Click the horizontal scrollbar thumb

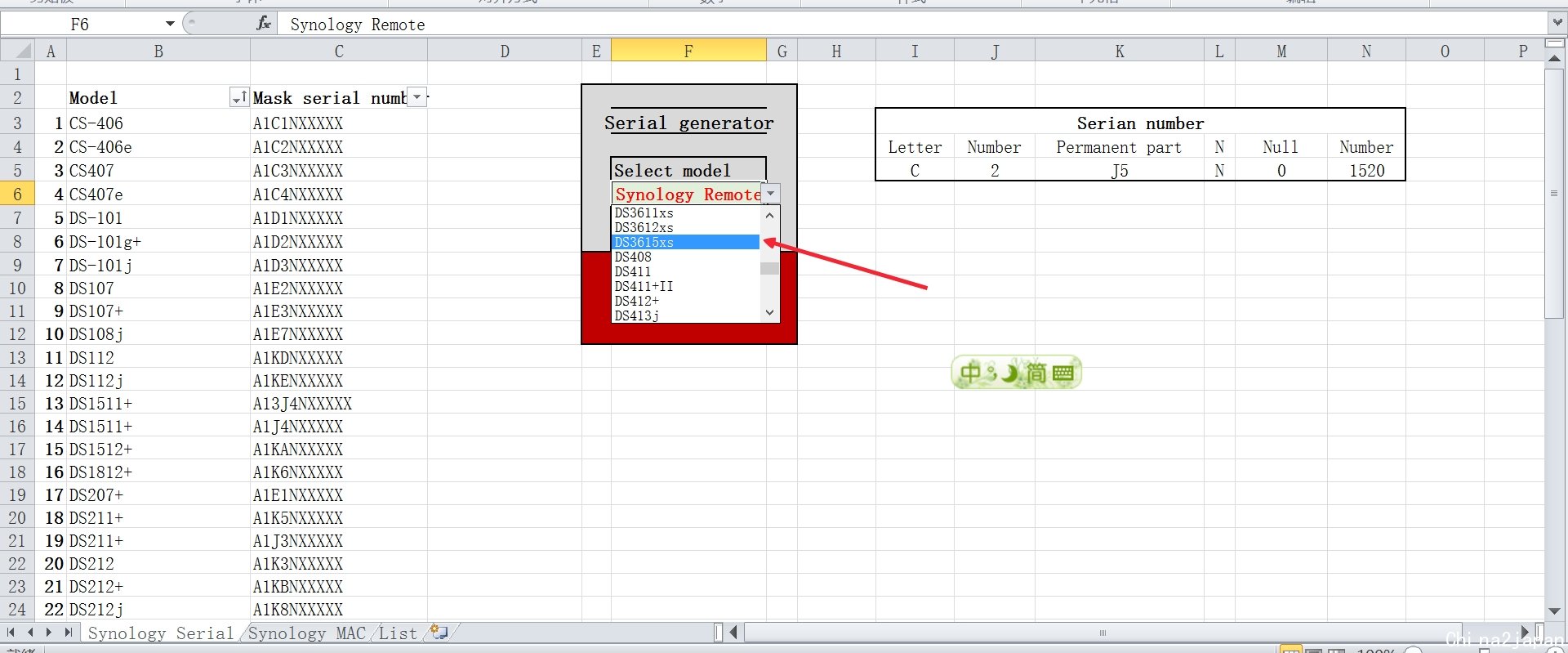(1102, 632)
